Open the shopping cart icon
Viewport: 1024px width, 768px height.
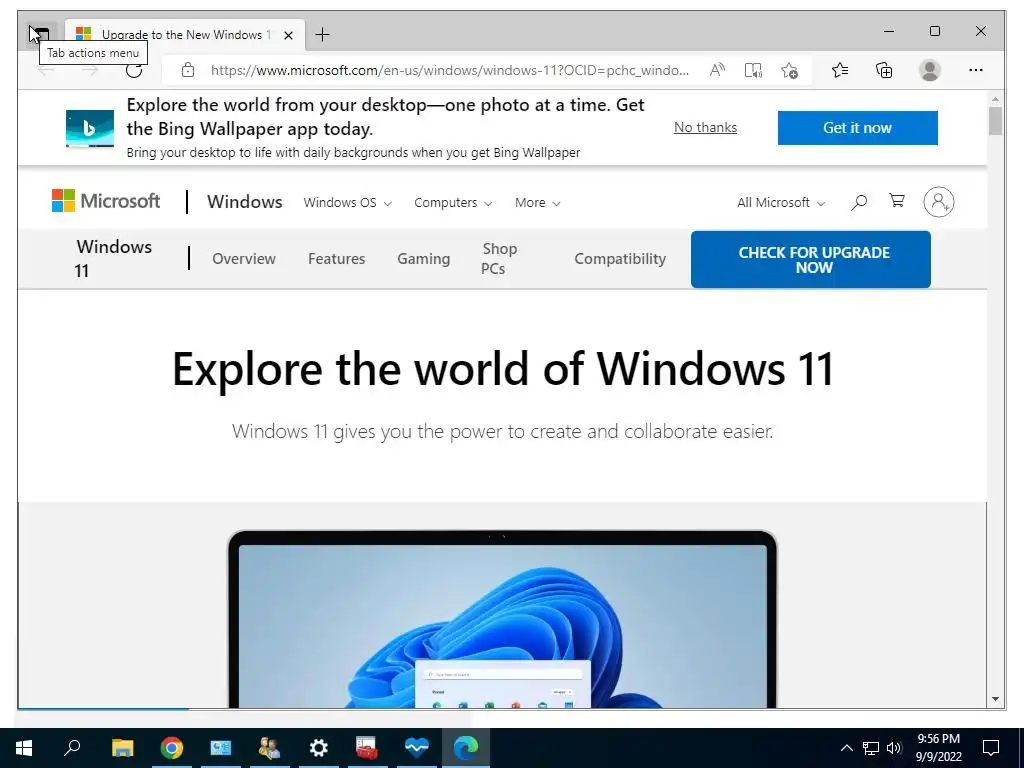pyautogui.click(x=897, y=200)
